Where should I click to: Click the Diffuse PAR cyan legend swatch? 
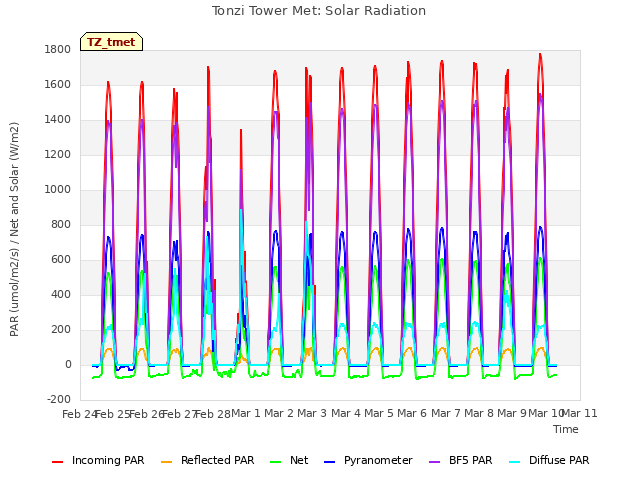(x=515, y=462)
